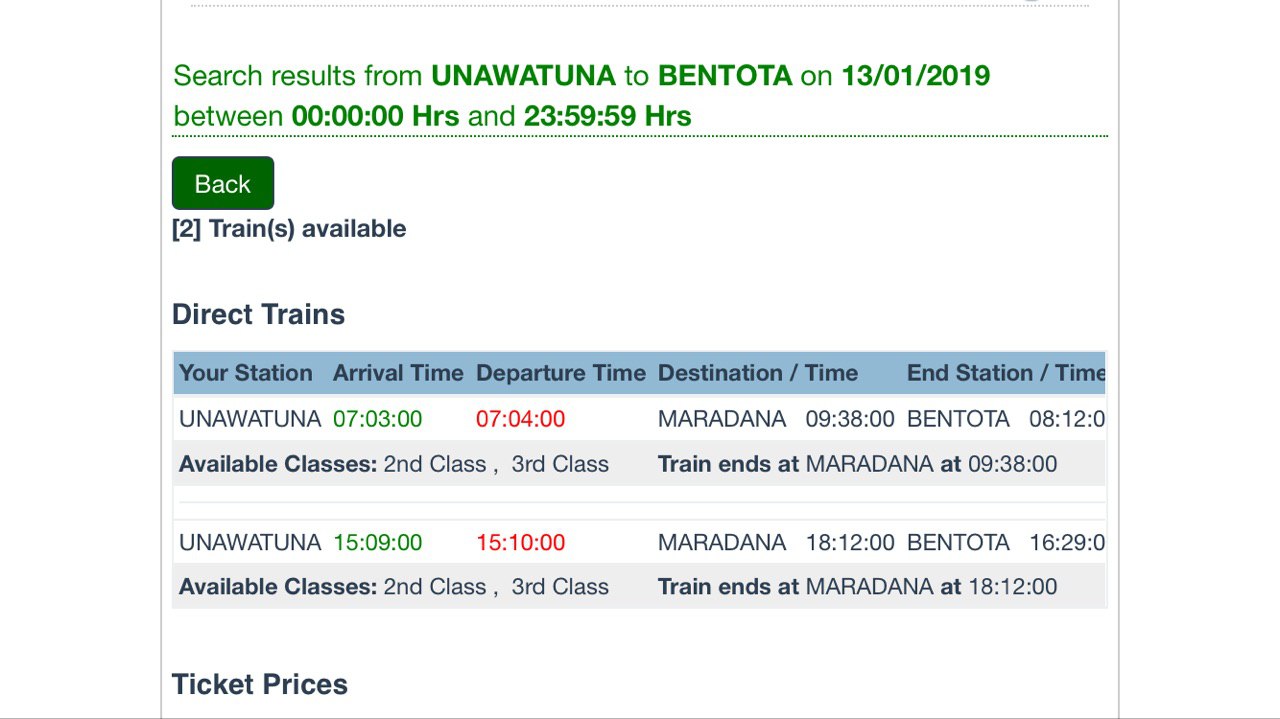
Task: Click the Departure Time column header
Action: click(561, 373)
